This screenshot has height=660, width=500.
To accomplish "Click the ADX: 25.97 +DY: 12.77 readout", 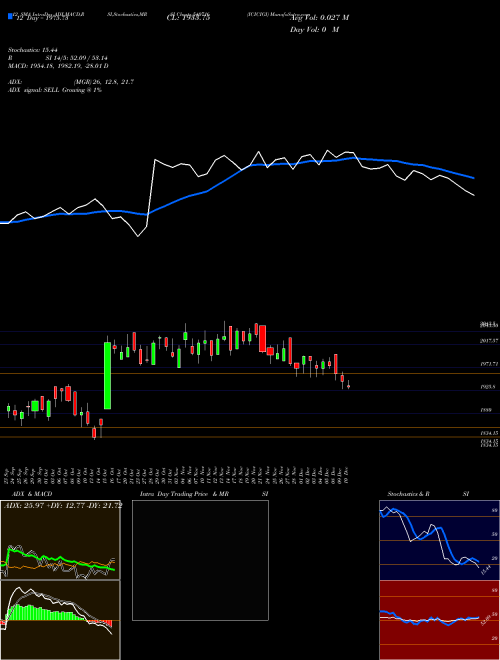I will tap(63, 505).
